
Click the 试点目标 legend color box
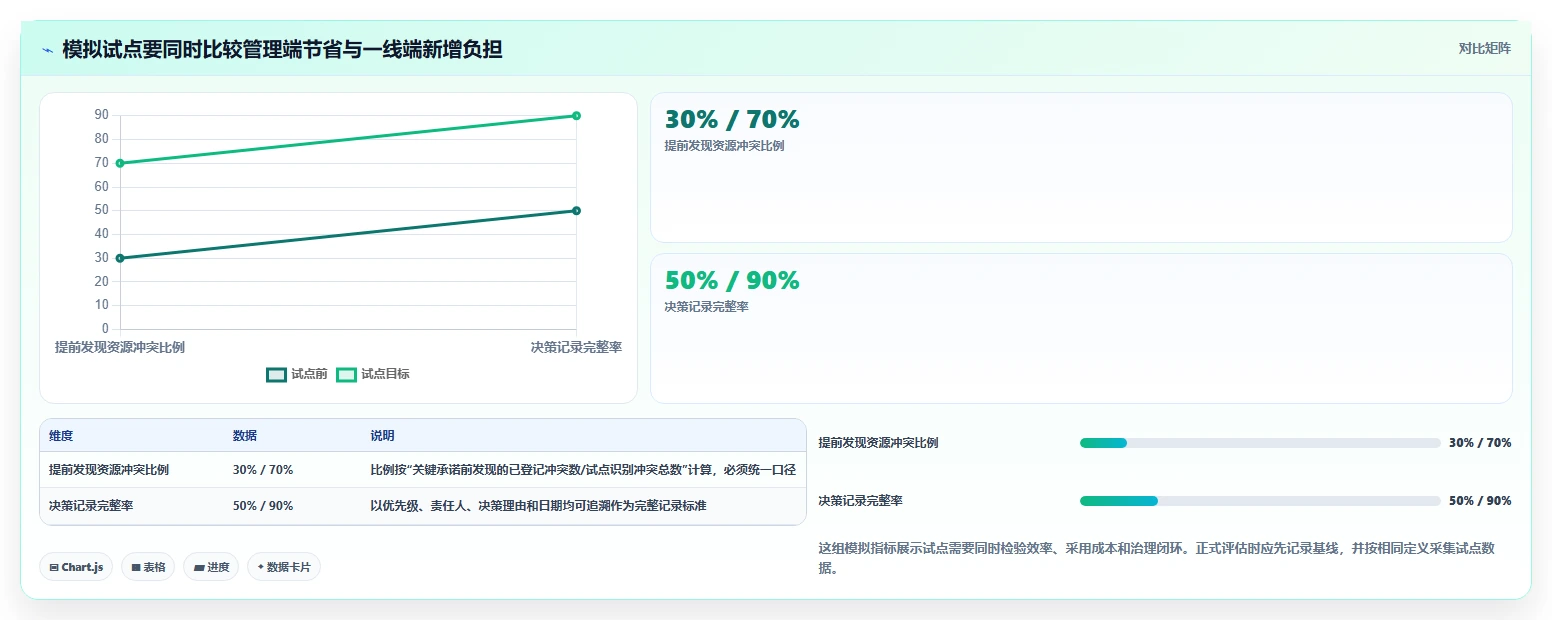tap(346, 374)
